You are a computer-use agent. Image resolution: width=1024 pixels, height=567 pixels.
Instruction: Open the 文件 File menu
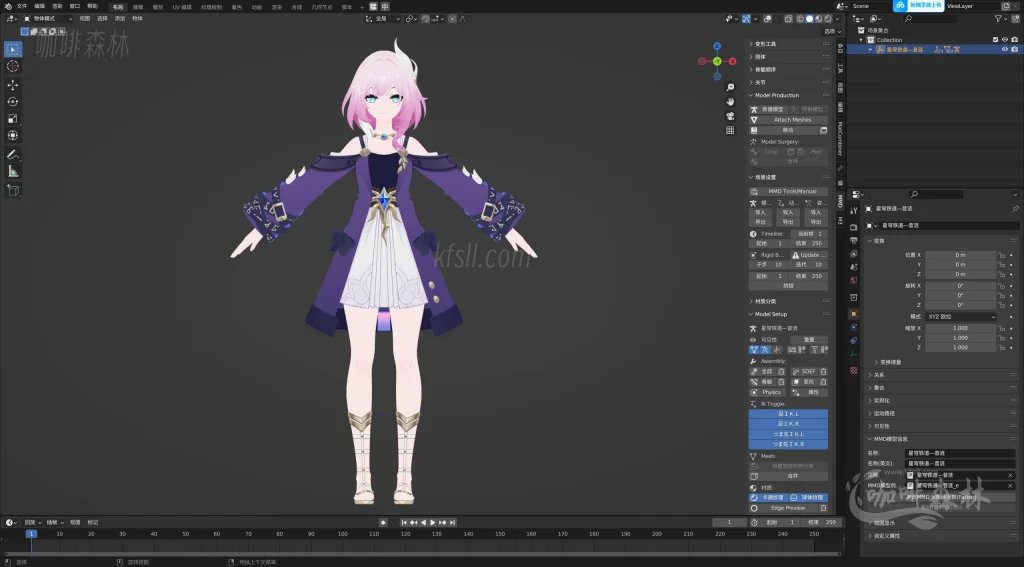[x=22, y=6]
